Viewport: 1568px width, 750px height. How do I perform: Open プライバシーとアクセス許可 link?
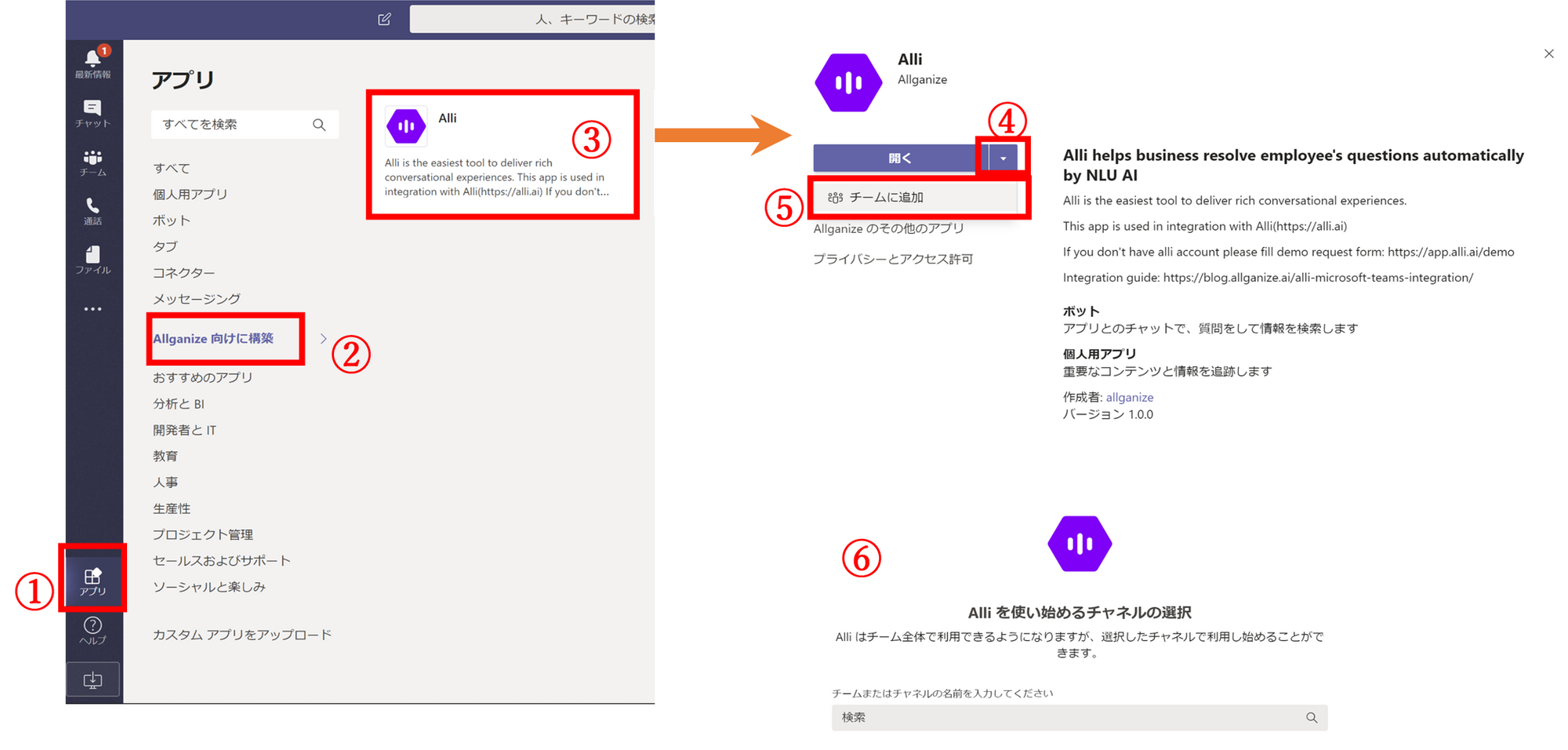click(x=893, y=259)
